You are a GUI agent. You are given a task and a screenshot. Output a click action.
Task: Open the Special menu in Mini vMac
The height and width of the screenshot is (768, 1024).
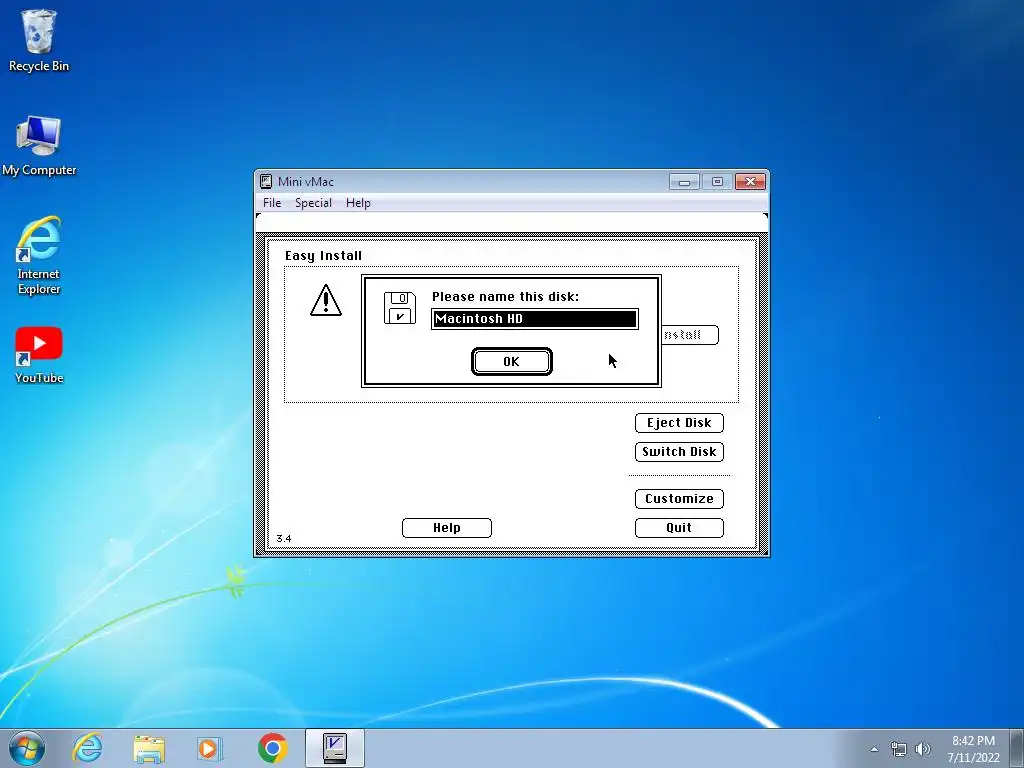313,202
